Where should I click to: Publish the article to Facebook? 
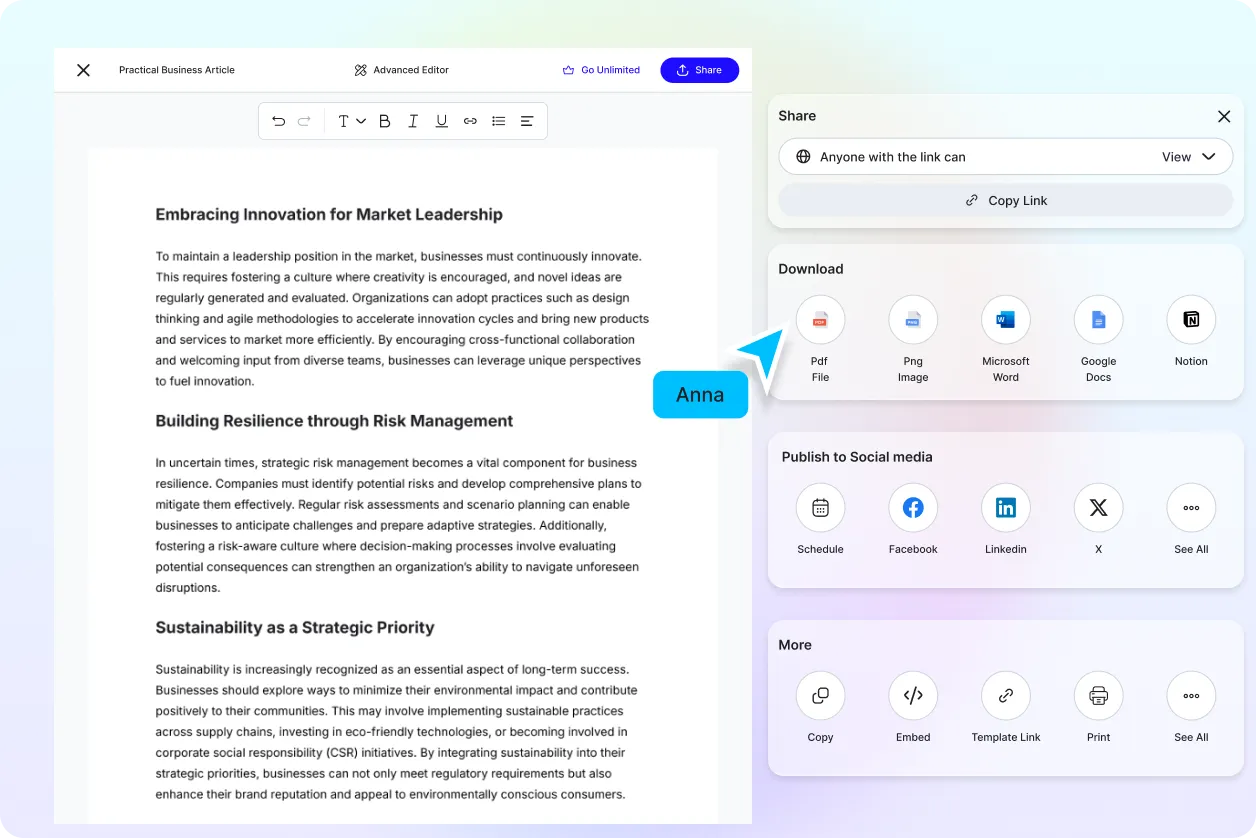(x=913, y=507)
